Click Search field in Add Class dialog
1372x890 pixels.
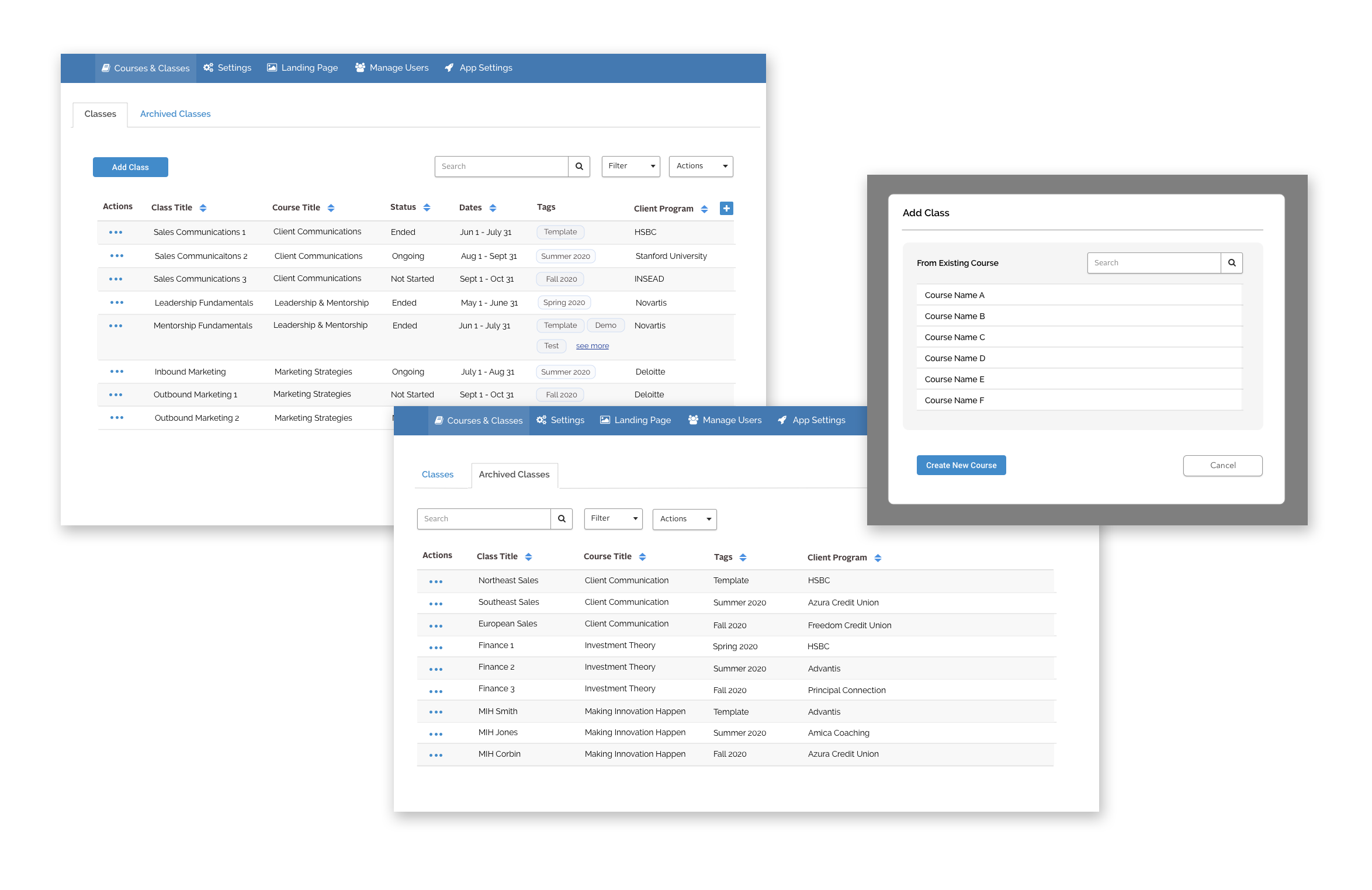[1153, 263]
